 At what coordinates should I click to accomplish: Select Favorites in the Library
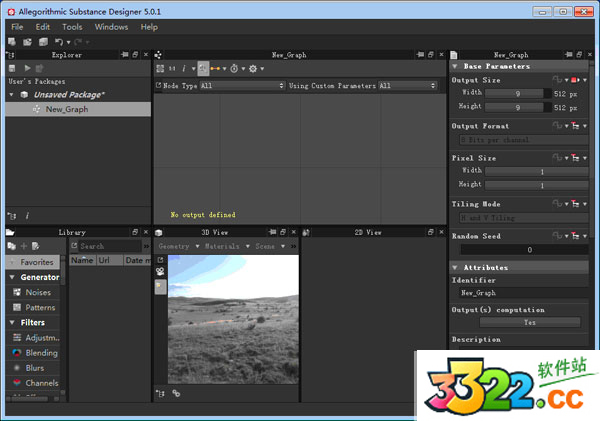tap(33, 262)
